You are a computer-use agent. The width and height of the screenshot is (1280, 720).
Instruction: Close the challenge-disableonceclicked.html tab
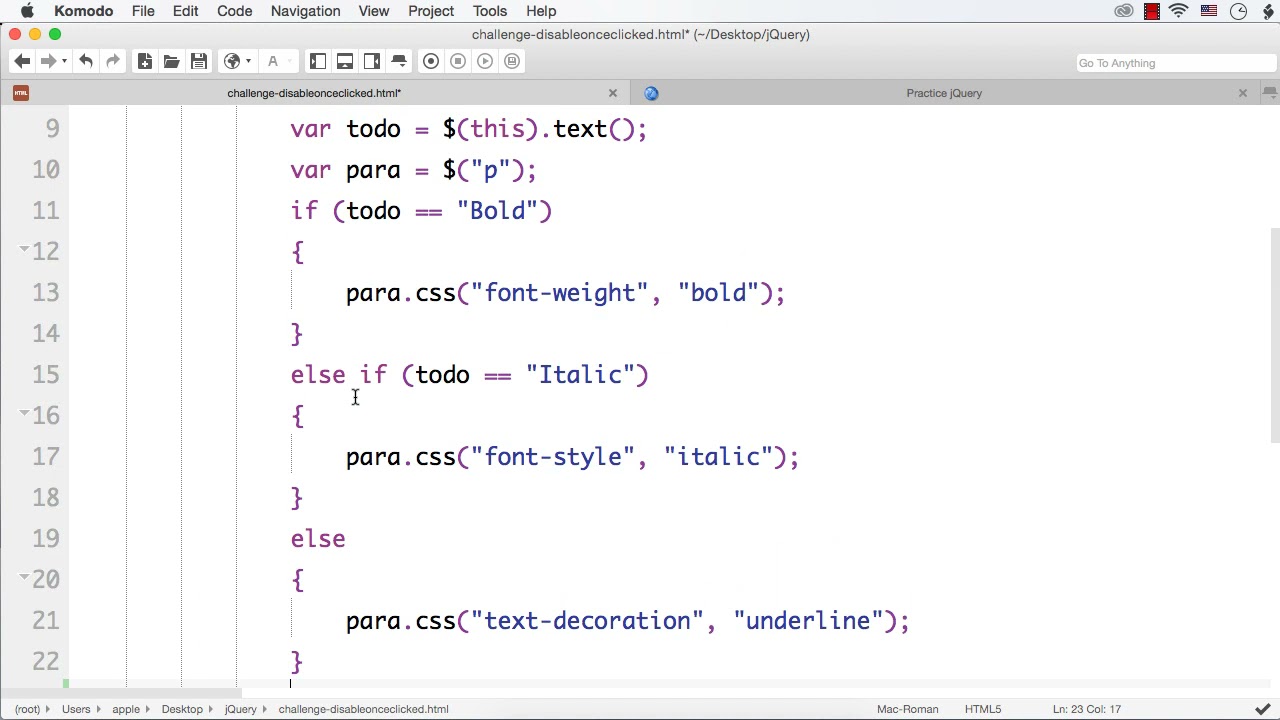[613, 93]
